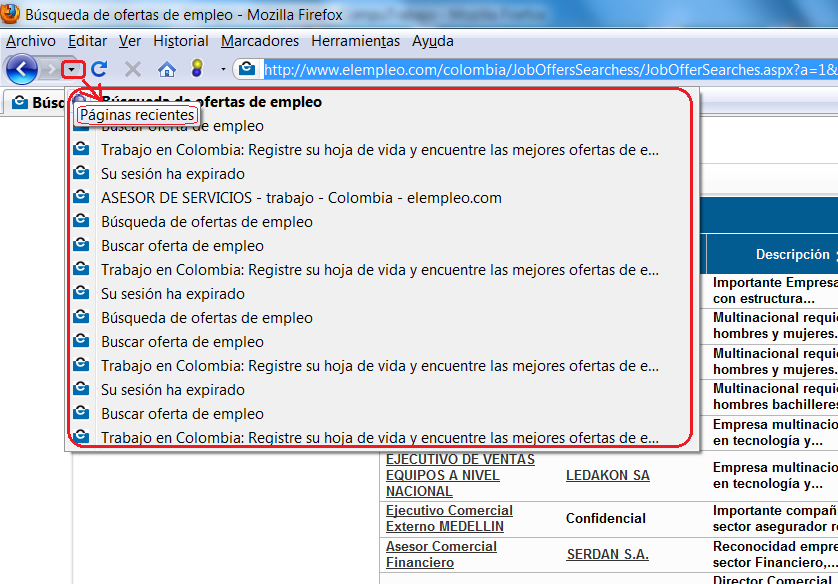Image resolution: width=838 pixels, height=584 pixels.
Task: Click the 'Reconocidad empre...' description cell
Action: tap(775, 554)
